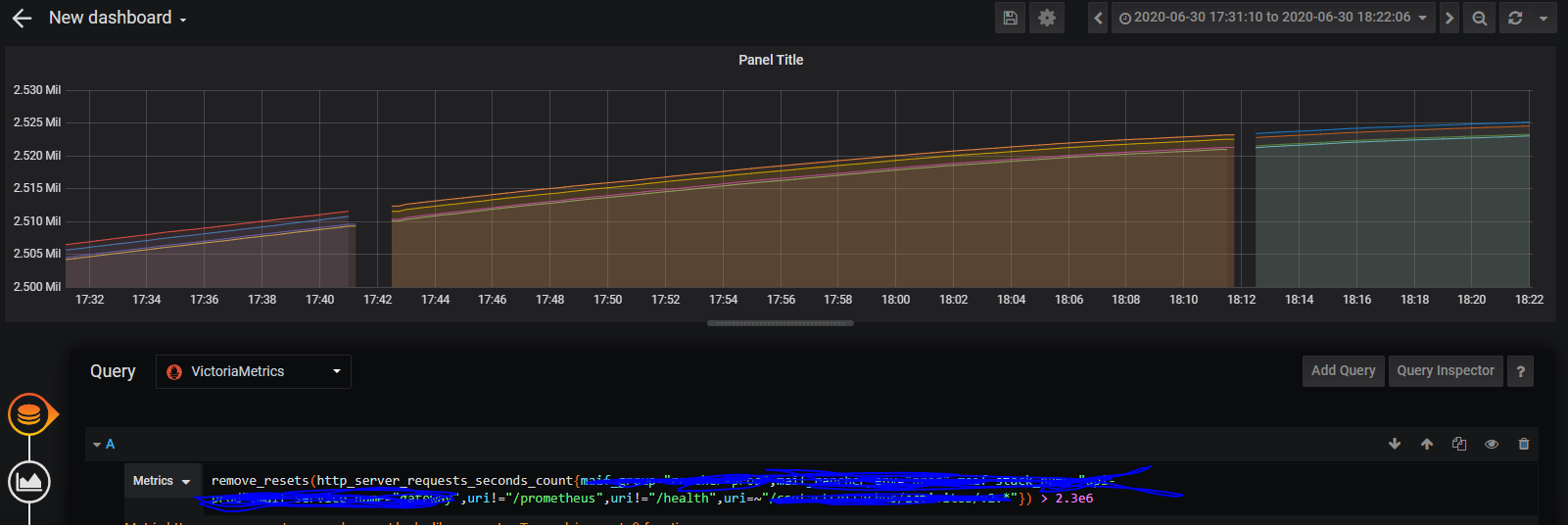
Task: Open dashboard settings gear icon
Action: coord(1047,18)
